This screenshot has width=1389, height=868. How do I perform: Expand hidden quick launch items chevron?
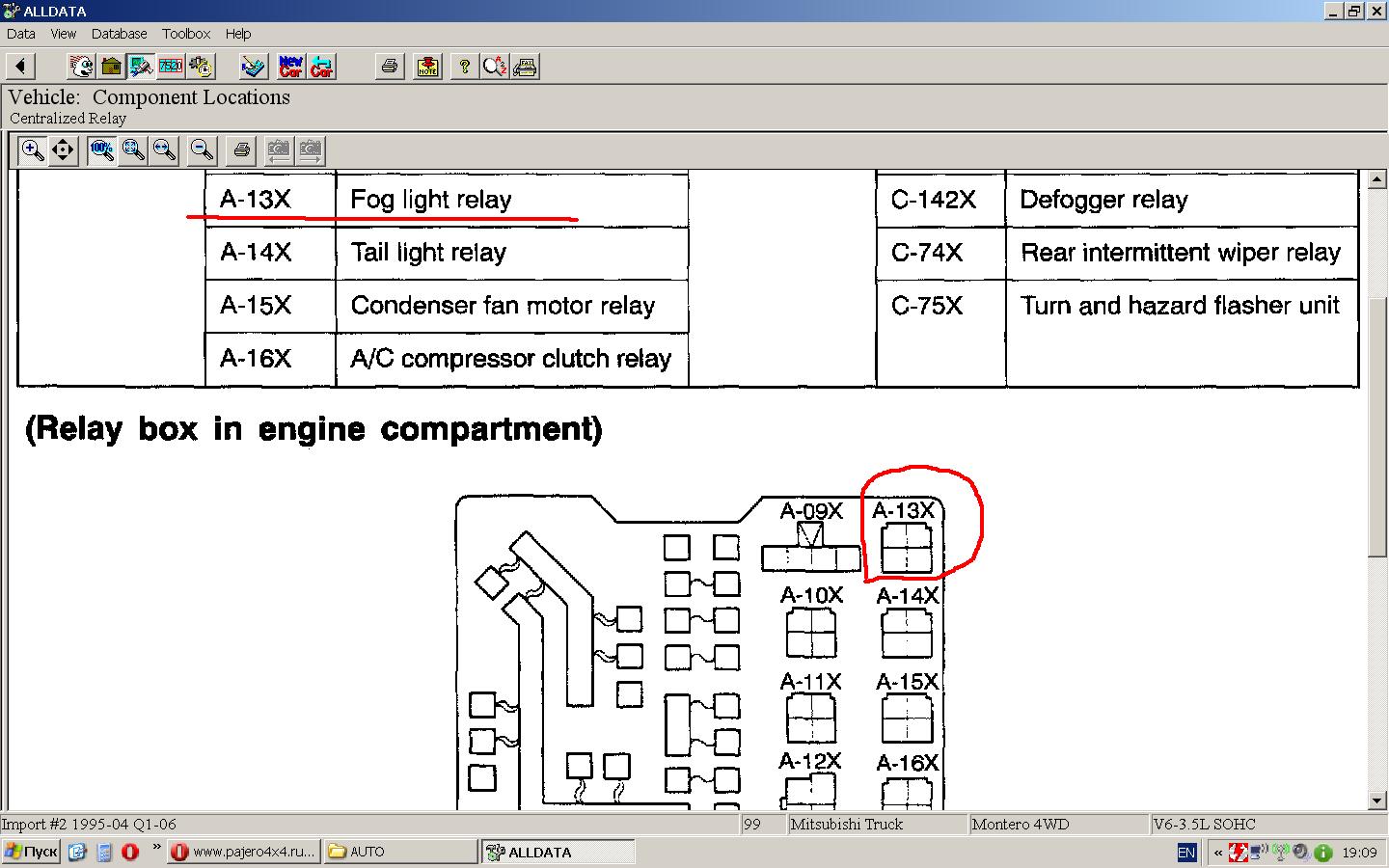click(156, 847)
